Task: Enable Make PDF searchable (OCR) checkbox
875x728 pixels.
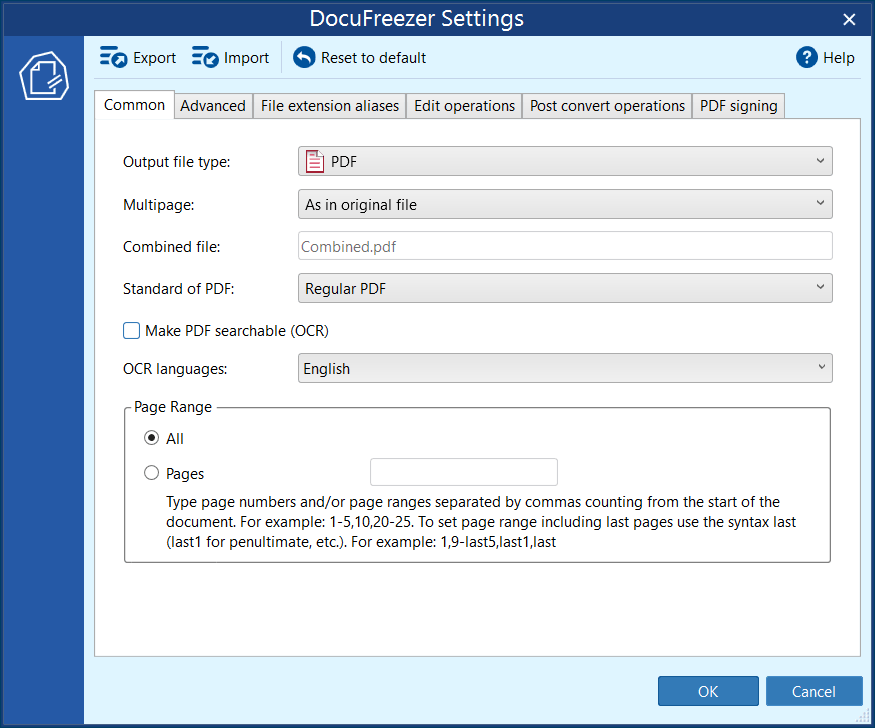Action: 131,331
